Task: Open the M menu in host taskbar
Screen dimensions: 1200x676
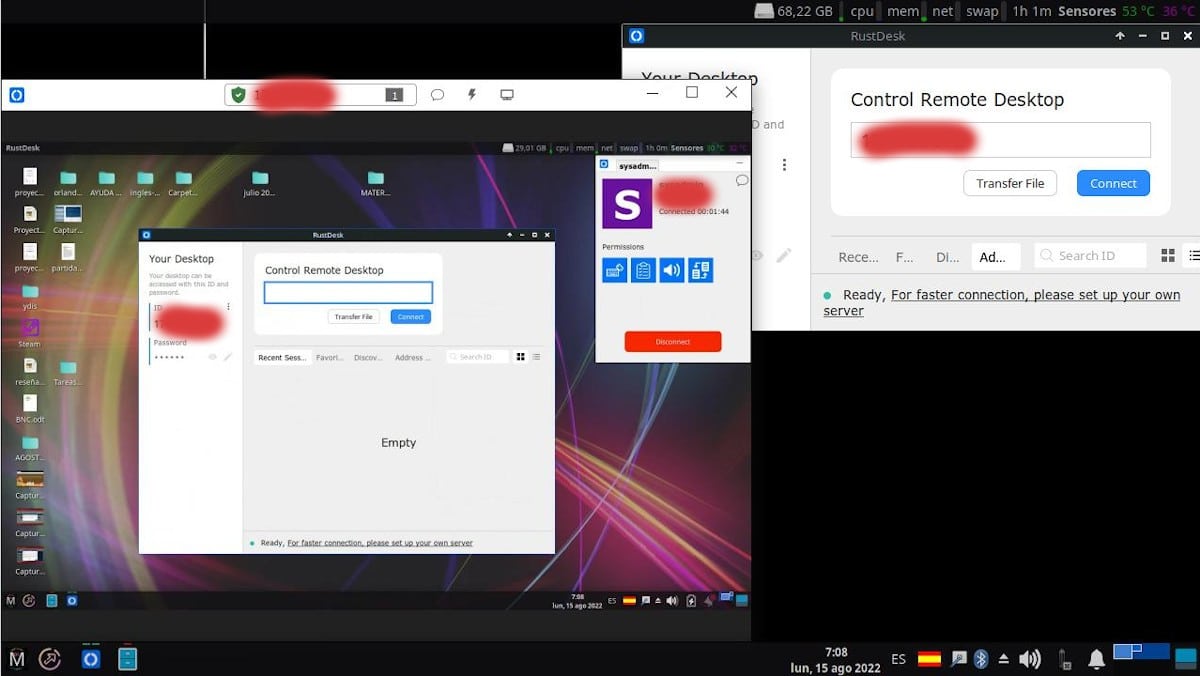Action: [x=16, y=659]
